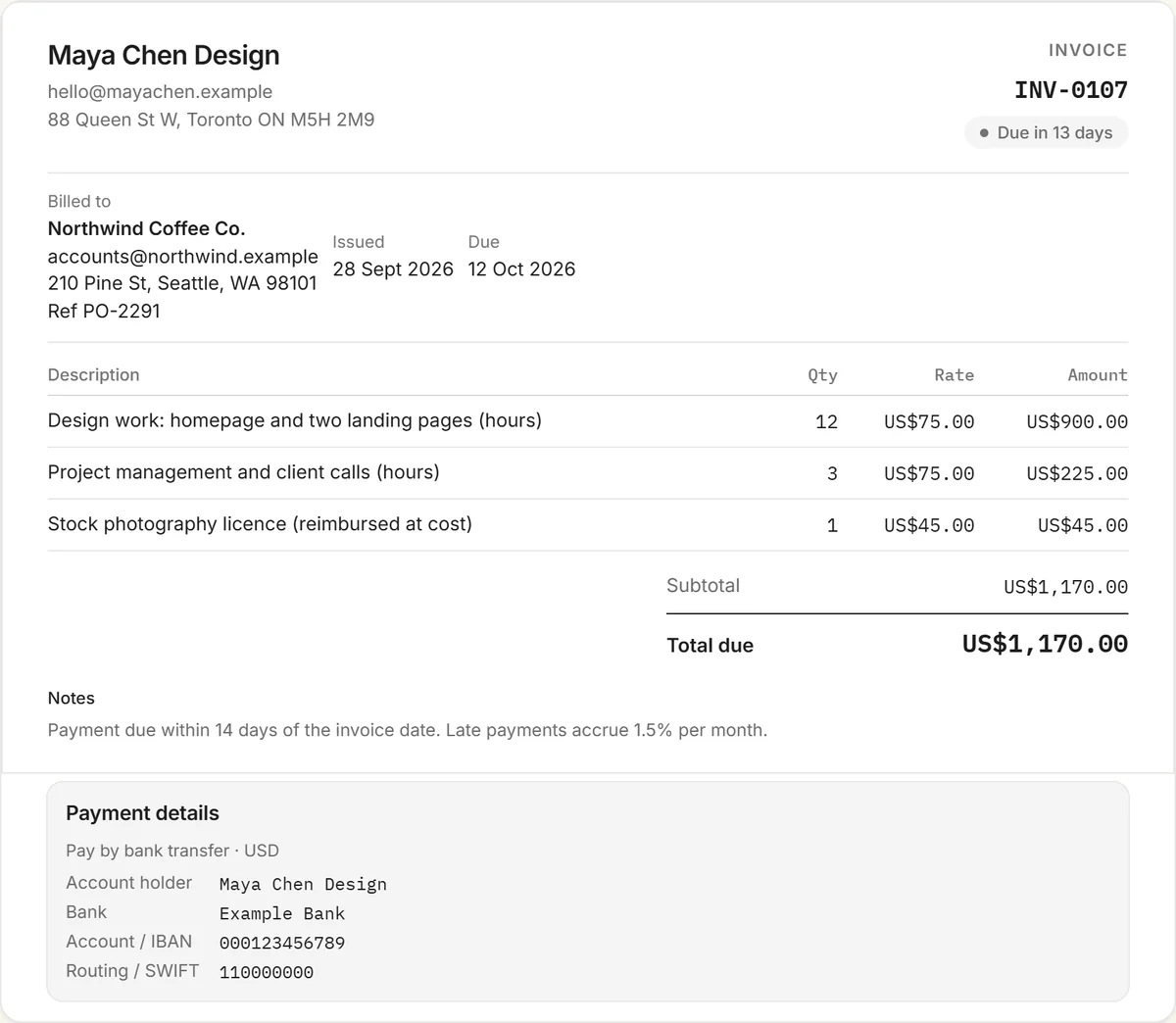Click the Subtotal label
Image resolution: width=1176 pixels, height=1023 pixels.
[703, 586]
